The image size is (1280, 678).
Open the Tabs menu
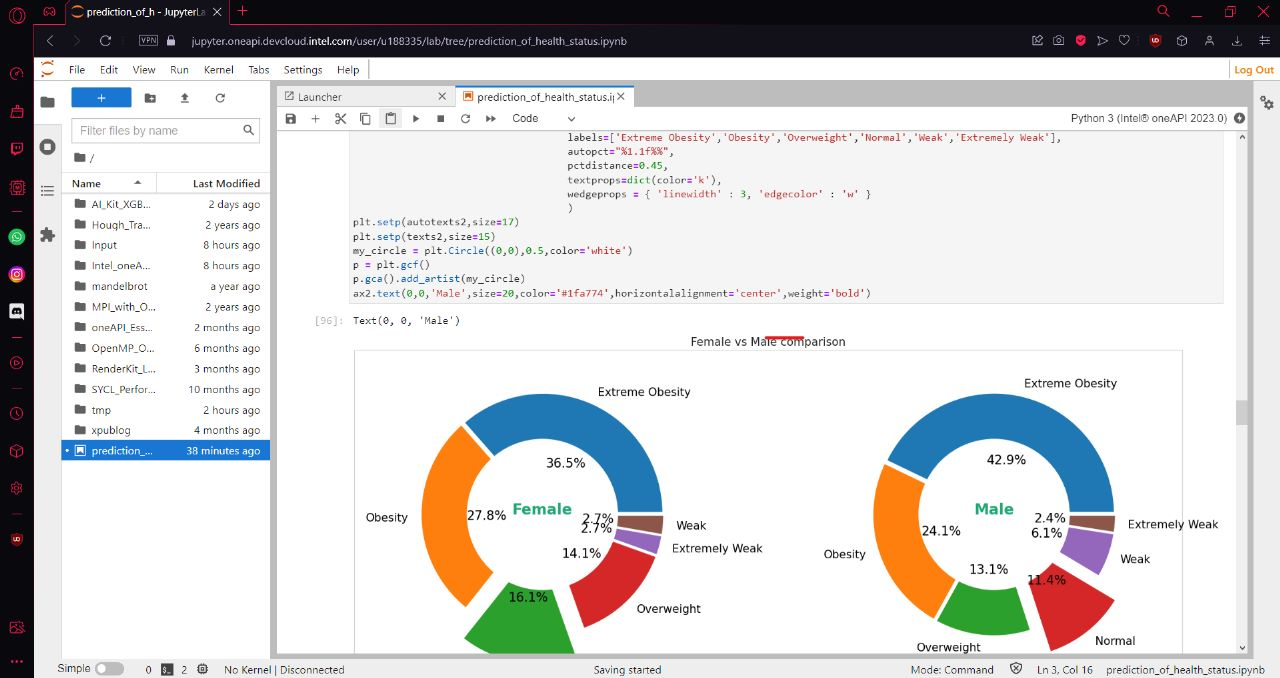pyautogui.click(x=259, y=70)
